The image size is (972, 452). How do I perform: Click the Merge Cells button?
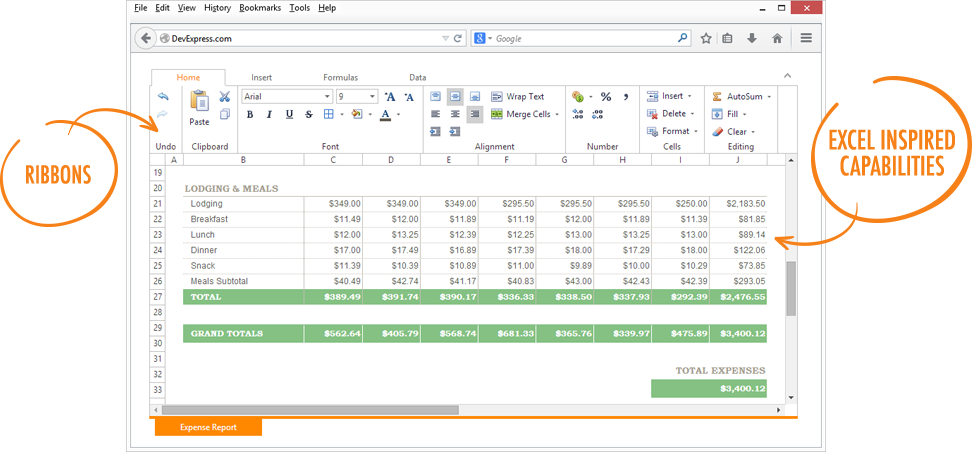[521, 115]
